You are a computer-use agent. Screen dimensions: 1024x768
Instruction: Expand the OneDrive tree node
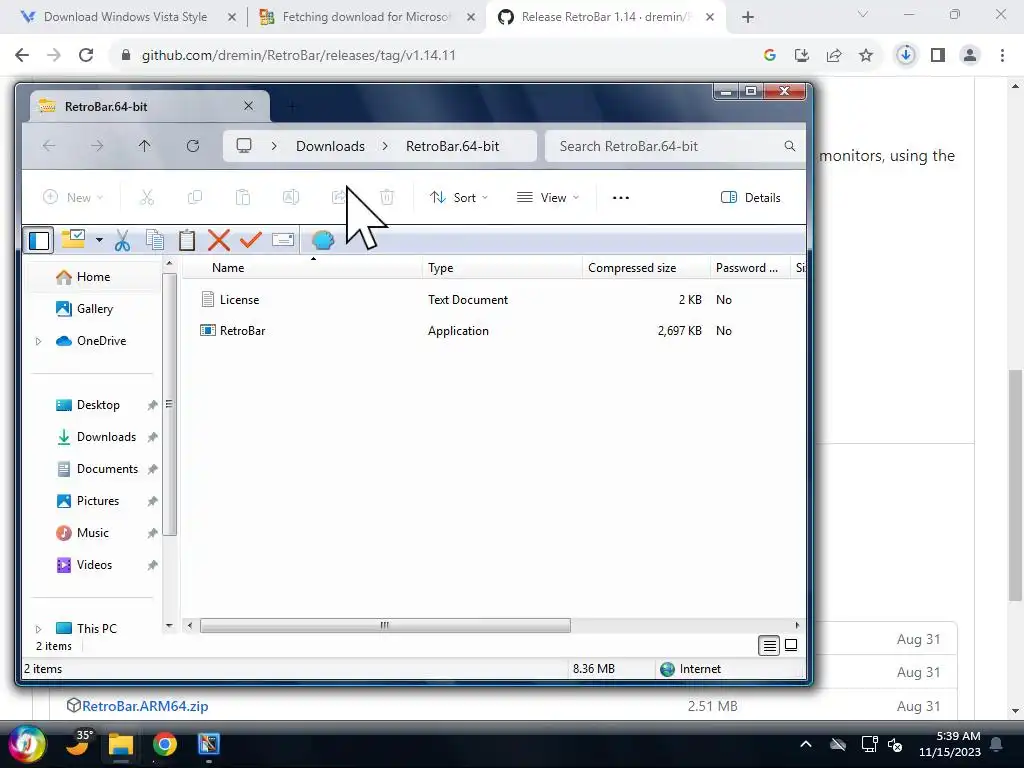39,341
